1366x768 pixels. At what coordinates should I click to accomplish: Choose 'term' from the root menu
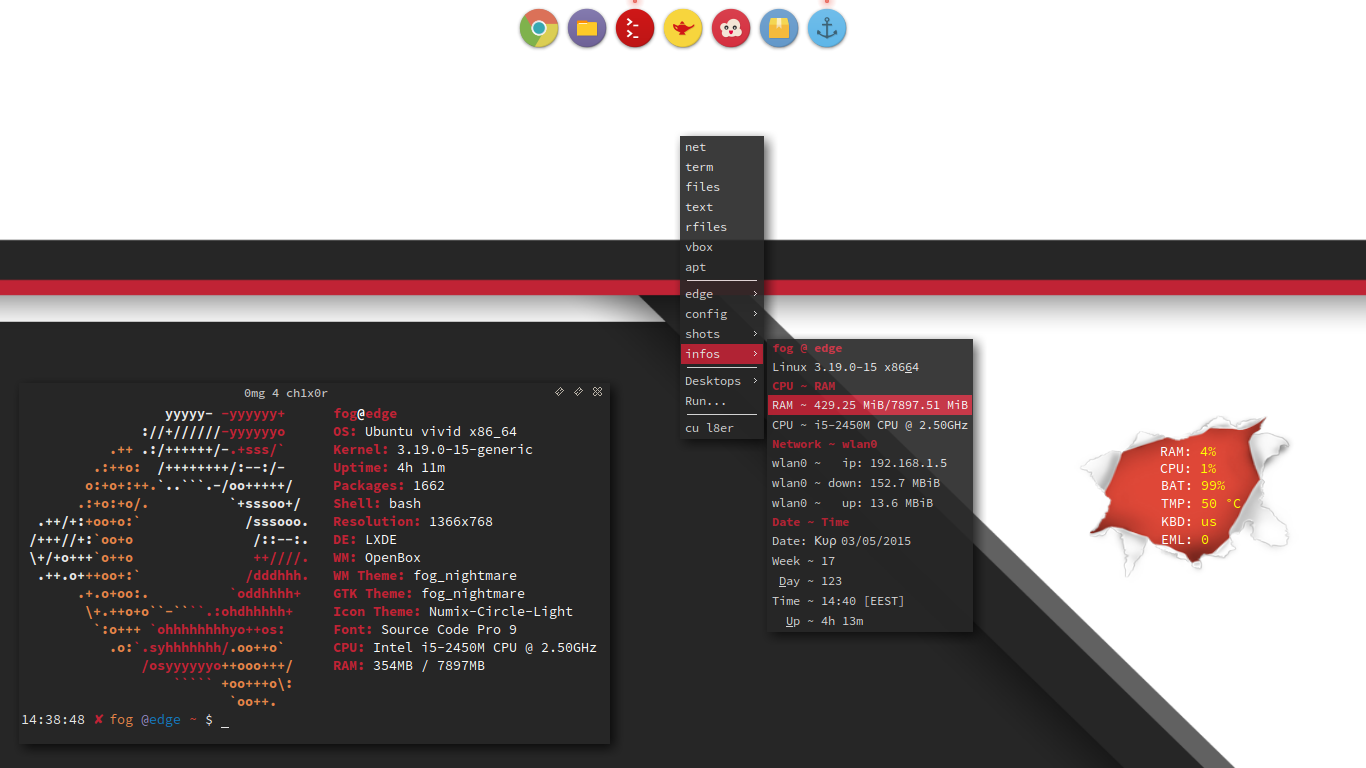point(722,167)
